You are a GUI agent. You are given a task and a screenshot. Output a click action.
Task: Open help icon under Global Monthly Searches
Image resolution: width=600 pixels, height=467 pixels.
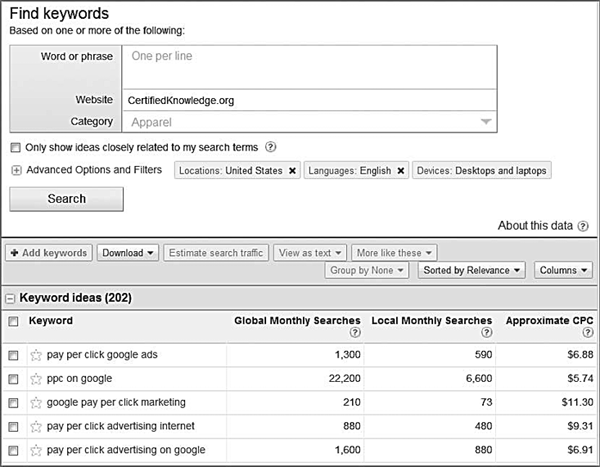[355, 332]
